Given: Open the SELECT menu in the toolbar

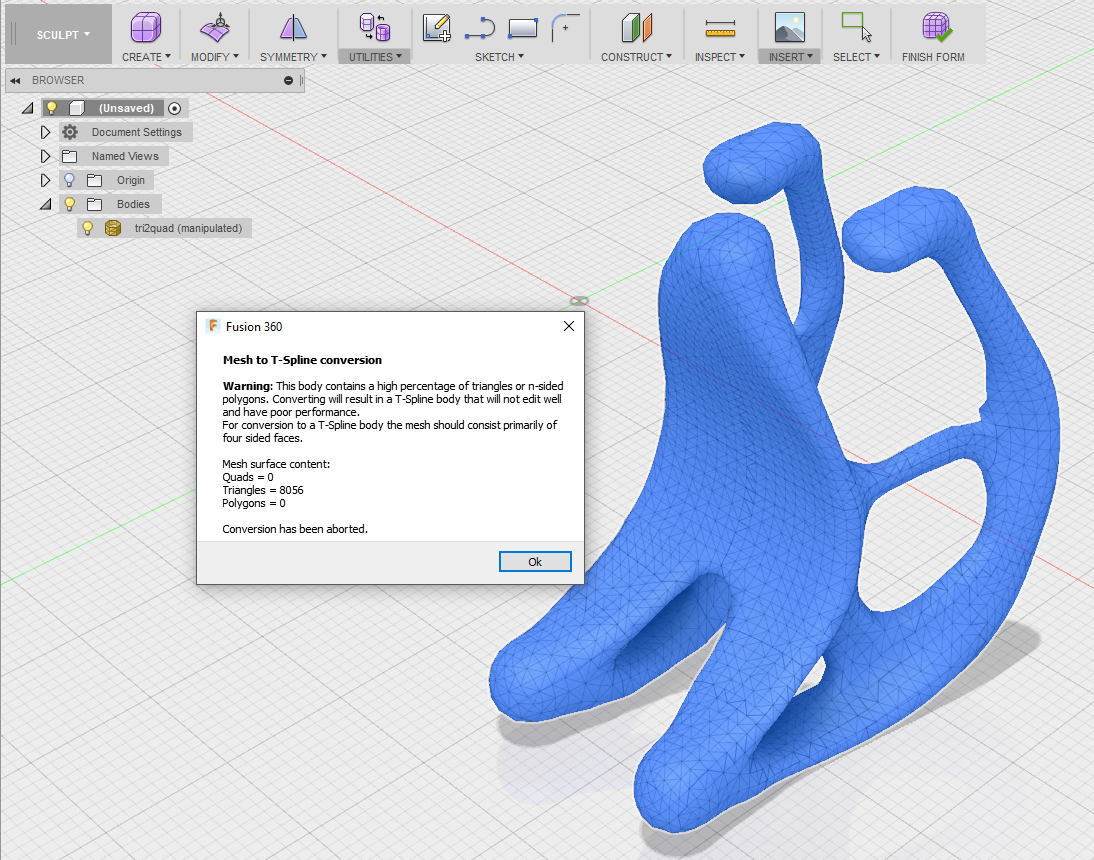Looking at the screenshot, I should pyautogui.click(x=855, y=57).
